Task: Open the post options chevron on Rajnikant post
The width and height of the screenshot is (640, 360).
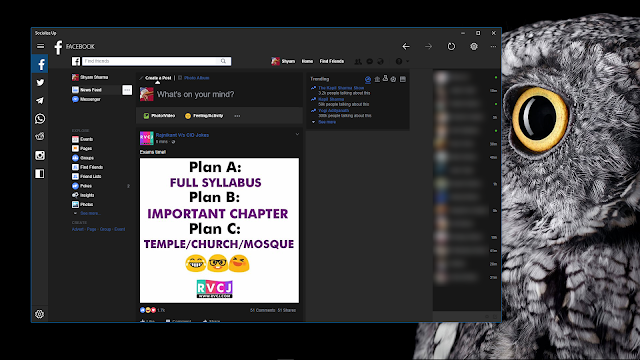Action: (297, 134)
